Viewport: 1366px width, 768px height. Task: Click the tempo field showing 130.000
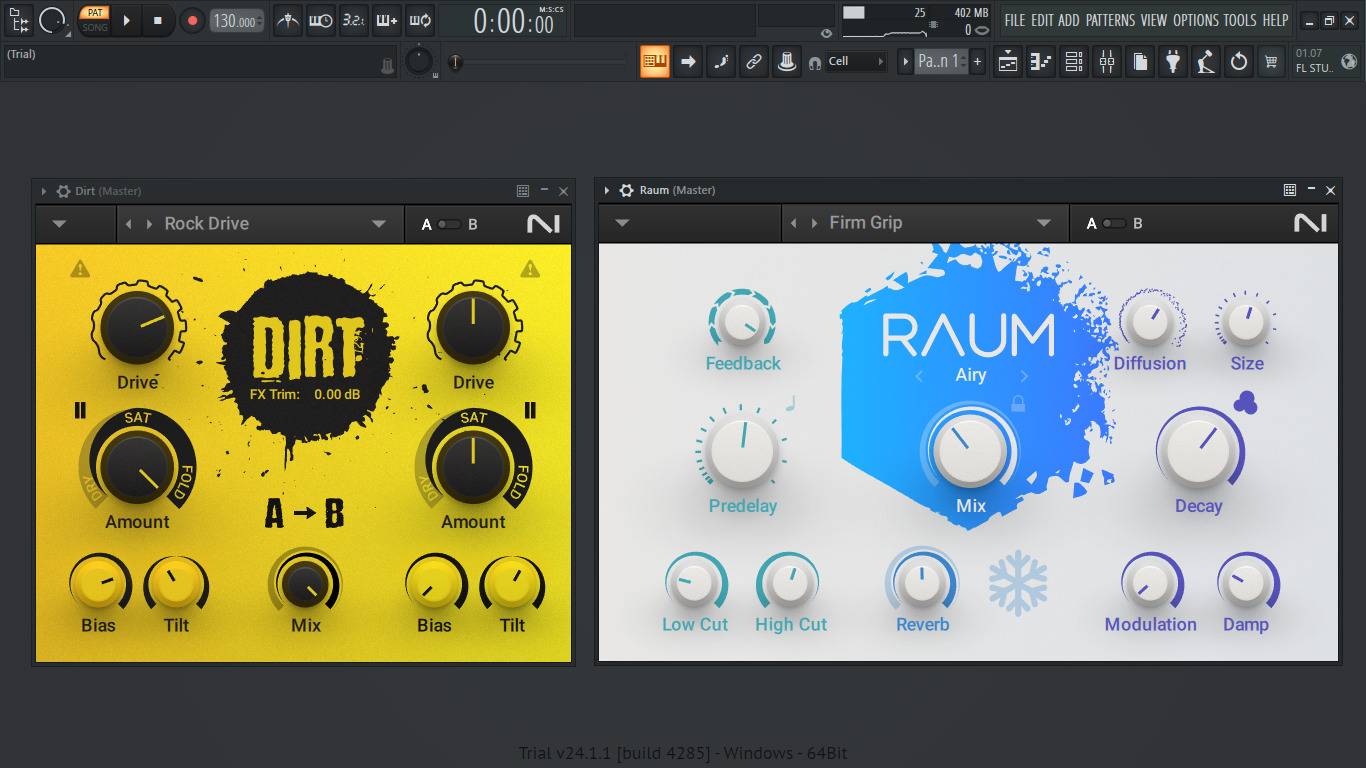tap(238, 21)
